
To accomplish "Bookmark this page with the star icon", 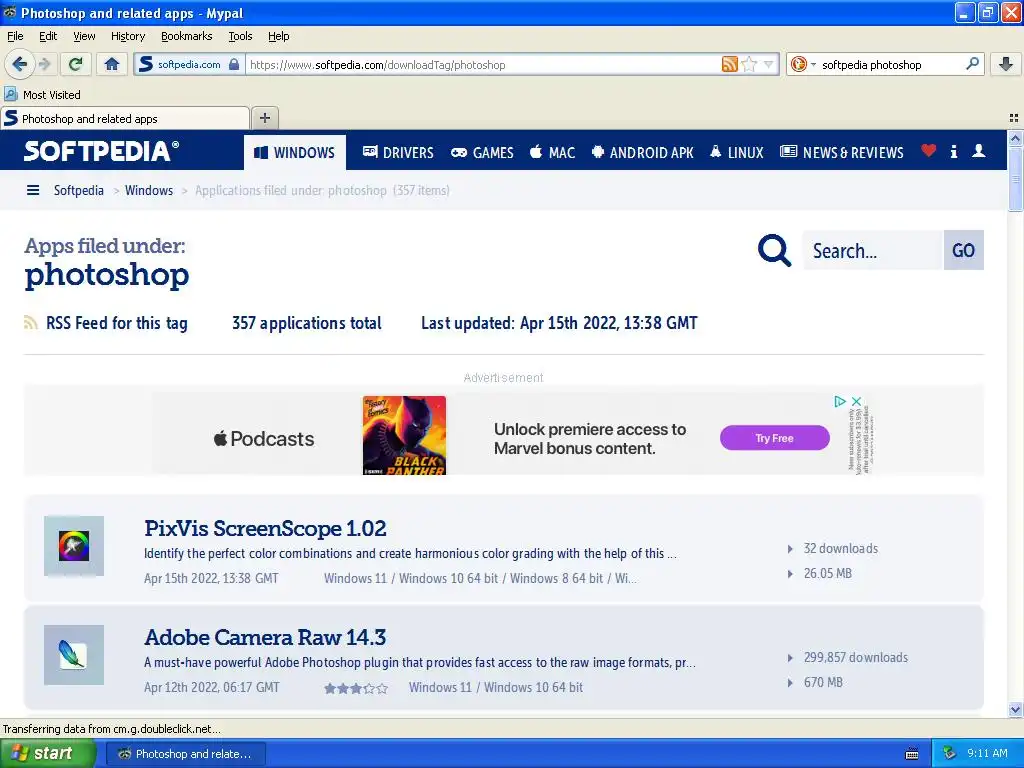I will (750, 64).
